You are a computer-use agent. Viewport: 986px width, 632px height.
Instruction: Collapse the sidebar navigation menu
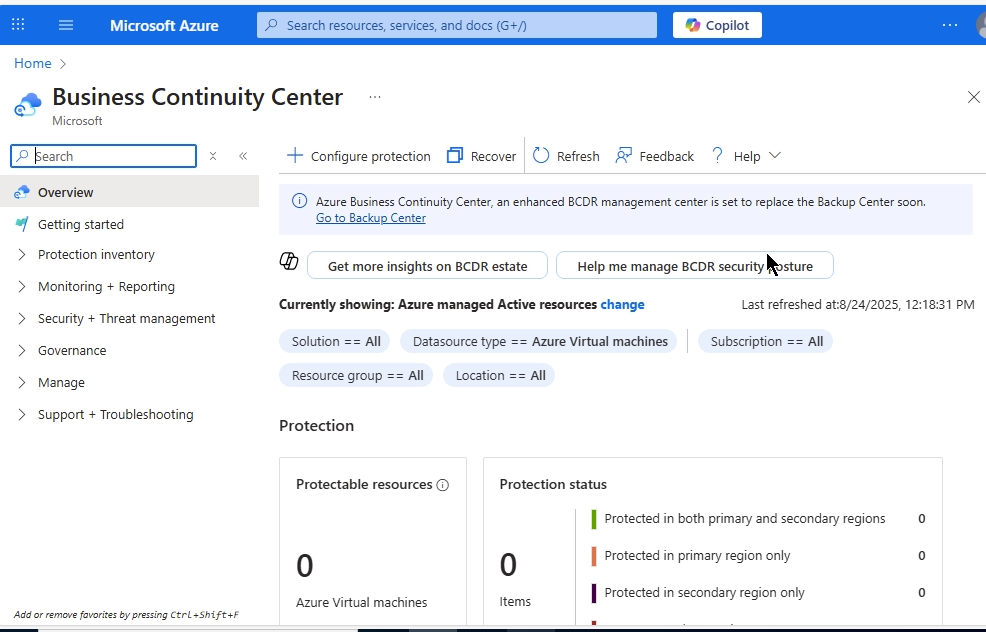click(243, 156)
